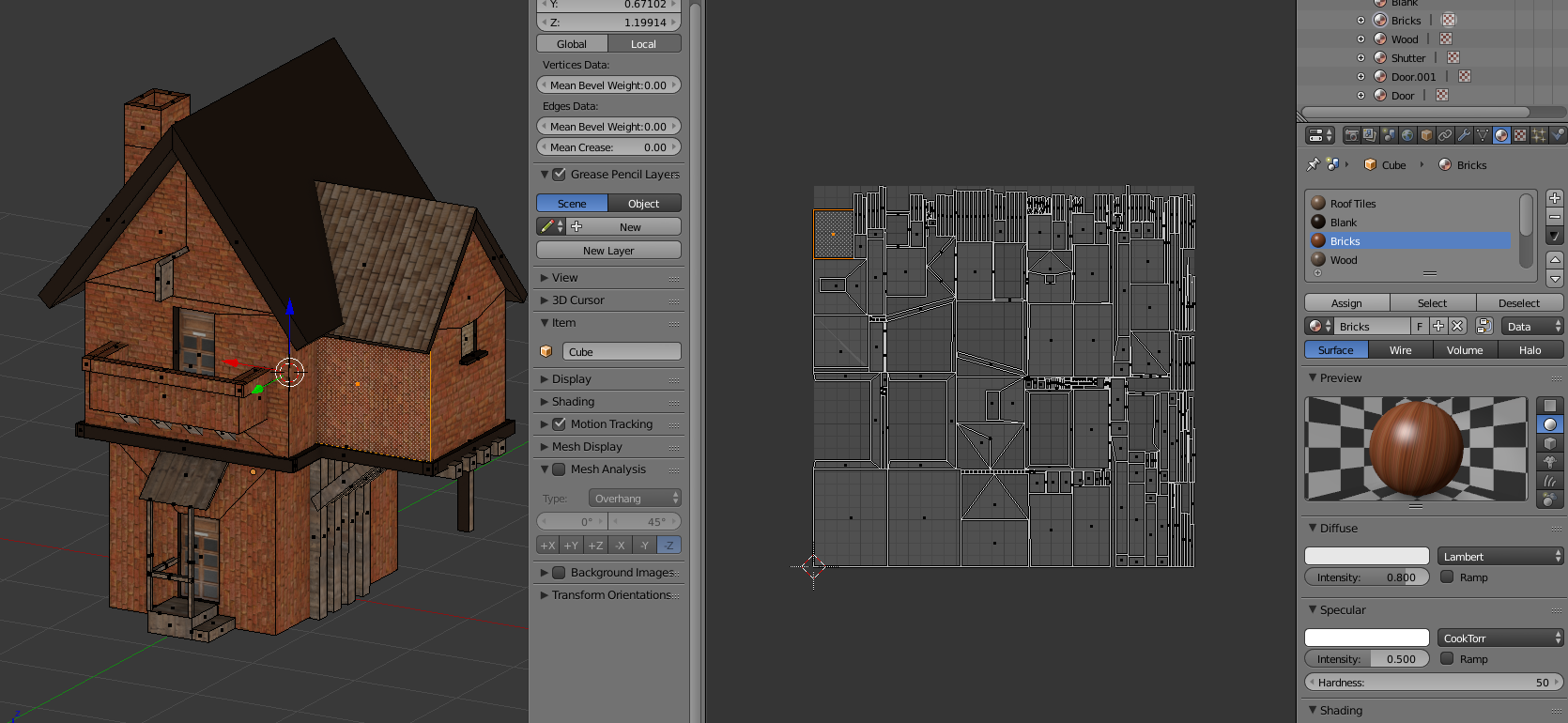Open the Object Data tab (triangle mesh icon)

pos(1483,135)
